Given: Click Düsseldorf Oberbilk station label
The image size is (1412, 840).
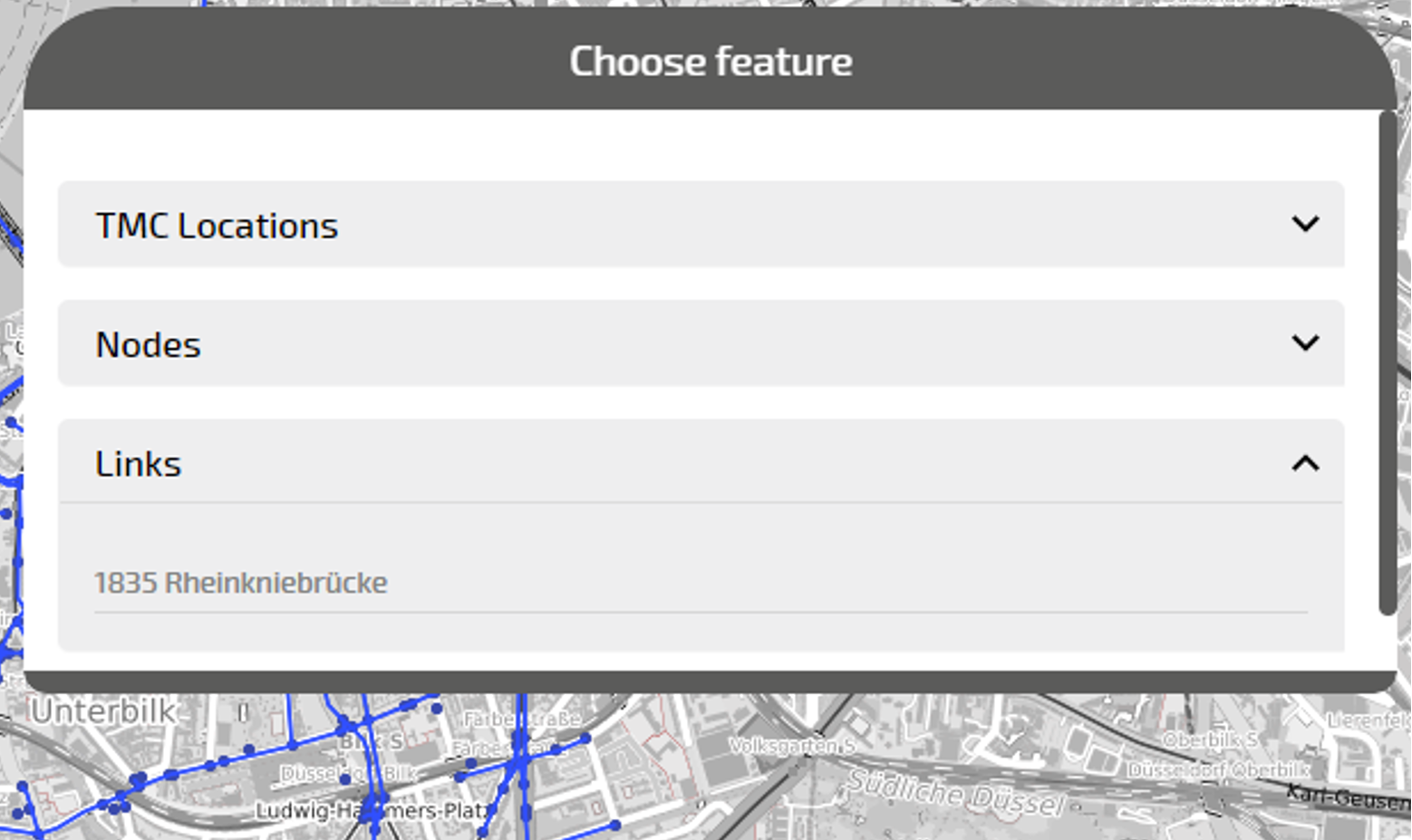Looking at the screenshot, I should pyautogui.click(x=1218, y=770).
